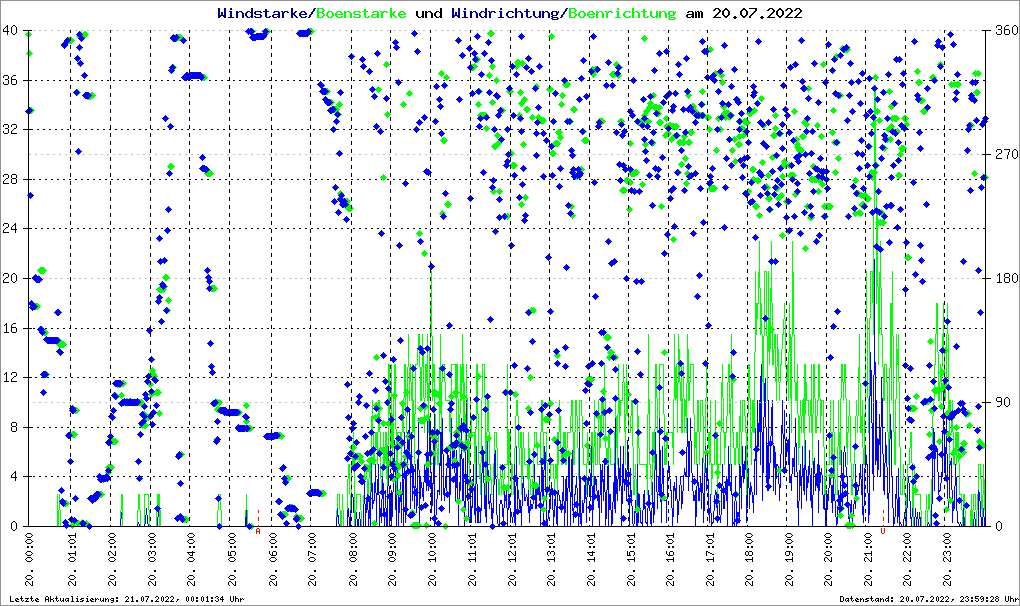Select the '20. 18:00' time axis label
This screenshot has width=1020, height=606.
click(750, 559)
